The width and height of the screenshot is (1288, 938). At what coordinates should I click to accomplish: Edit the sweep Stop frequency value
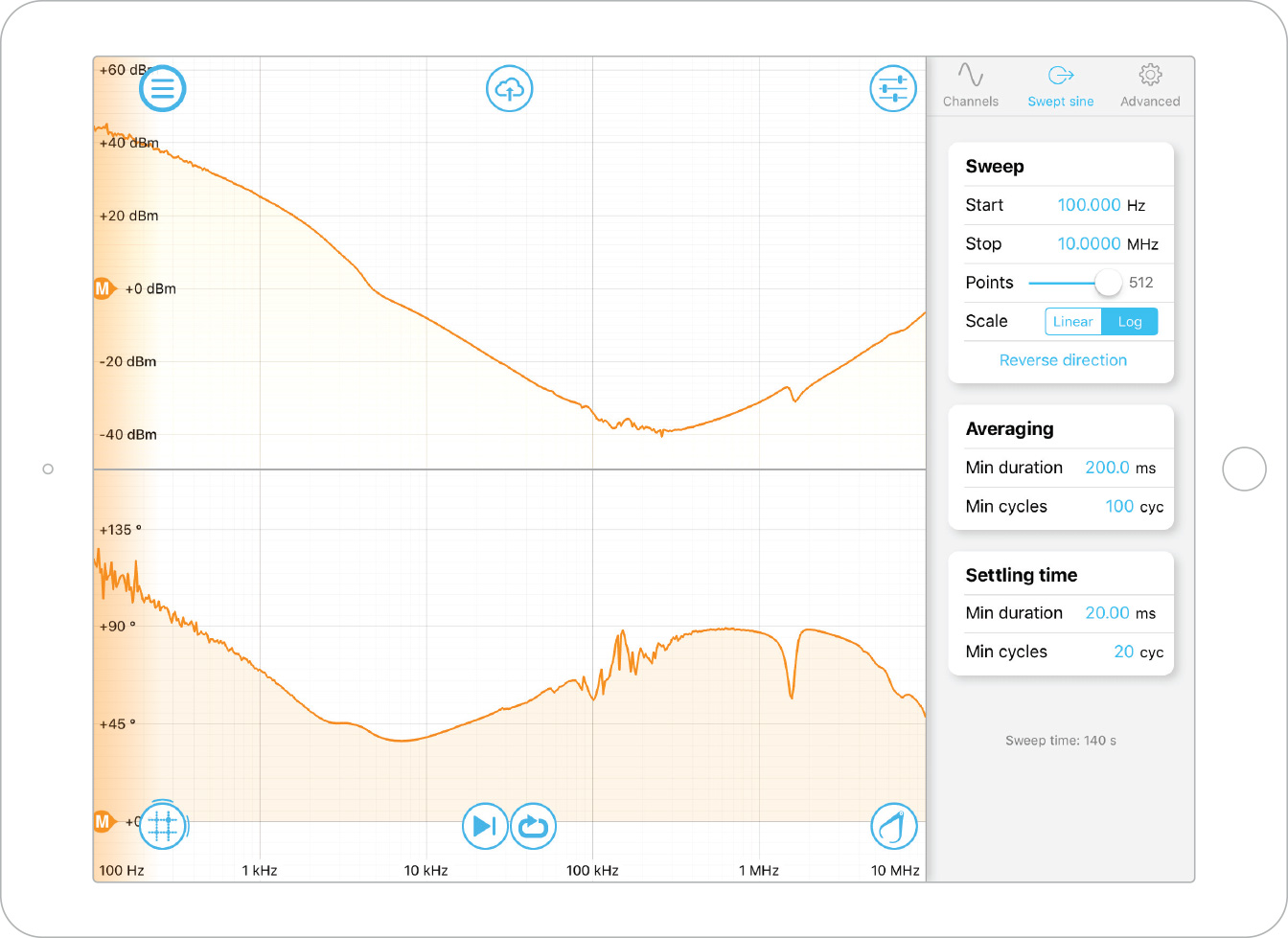tap(1089, 244)
